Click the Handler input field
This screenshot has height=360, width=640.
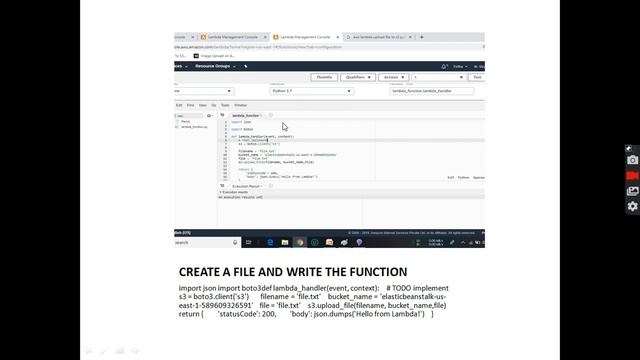pyautogui.click(x=432, y=91)
